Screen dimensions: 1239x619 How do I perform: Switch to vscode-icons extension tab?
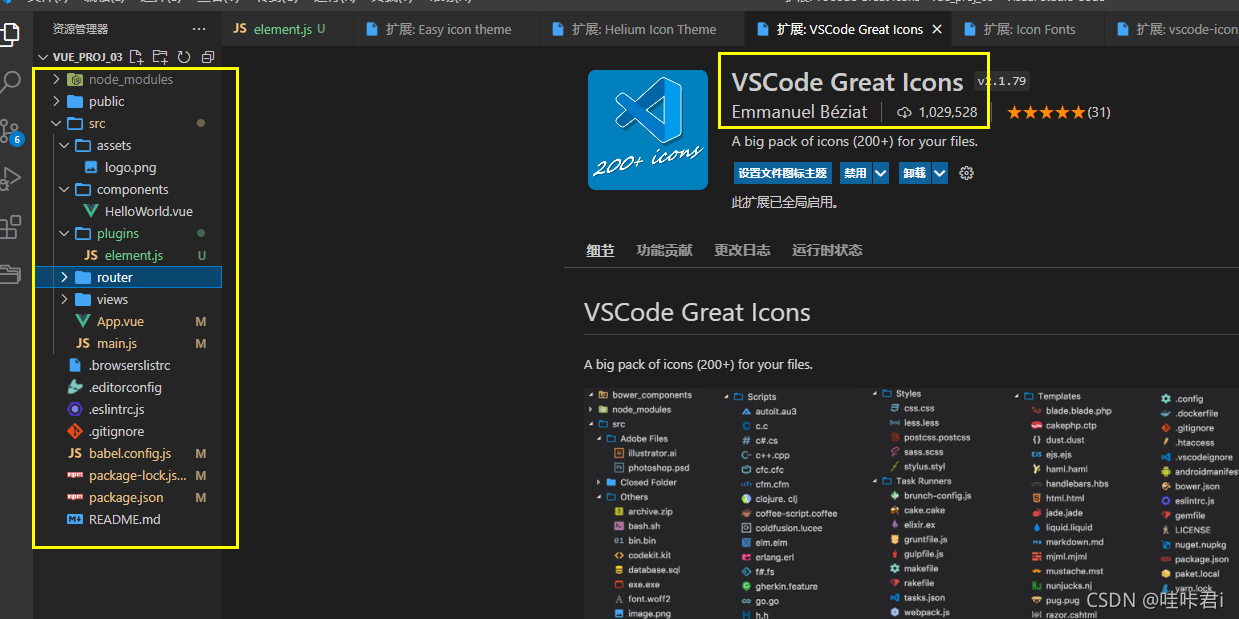coord(1172,29)
